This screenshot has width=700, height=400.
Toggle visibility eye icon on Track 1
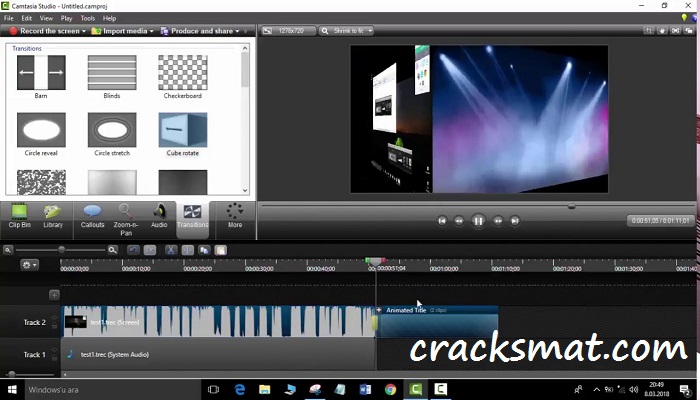click(54, 350)
